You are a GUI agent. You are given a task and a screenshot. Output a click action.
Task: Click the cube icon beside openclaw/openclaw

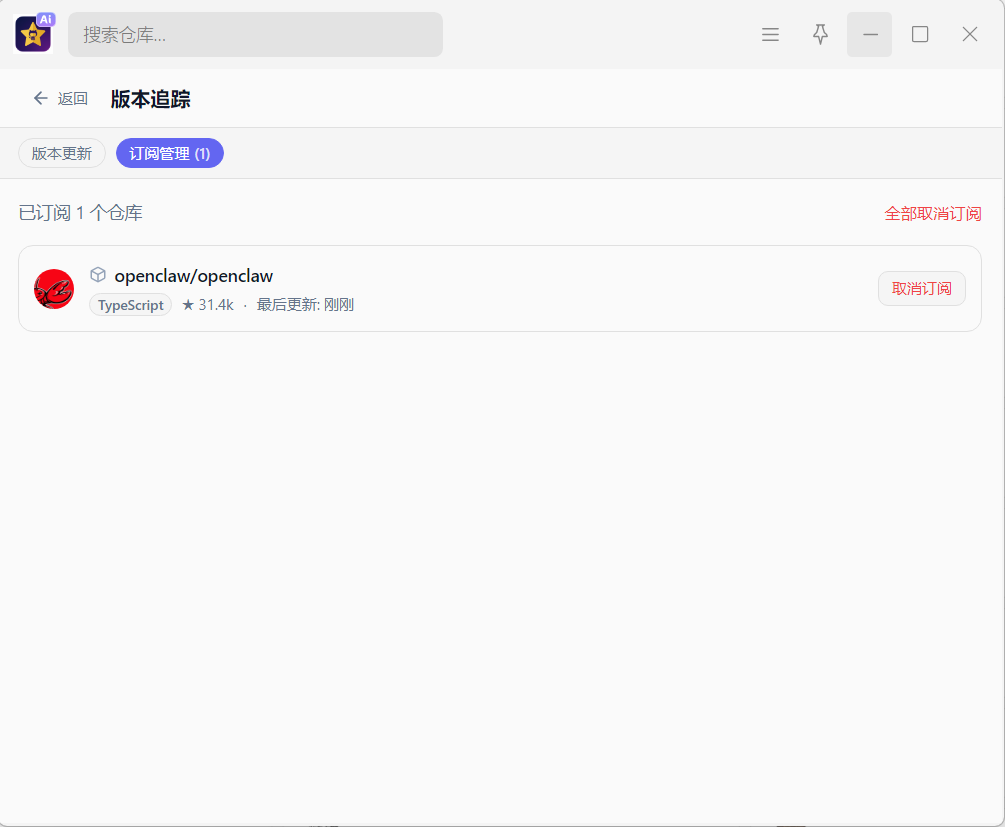coord(98,275)
